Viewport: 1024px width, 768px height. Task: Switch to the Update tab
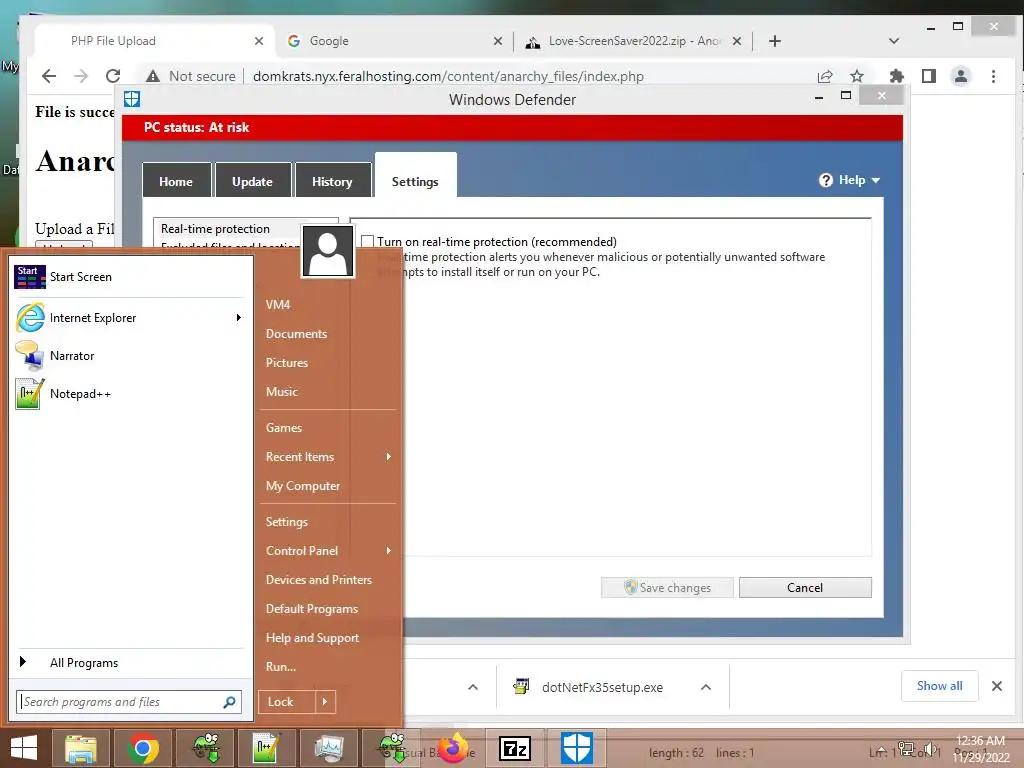tap(252, 182)
